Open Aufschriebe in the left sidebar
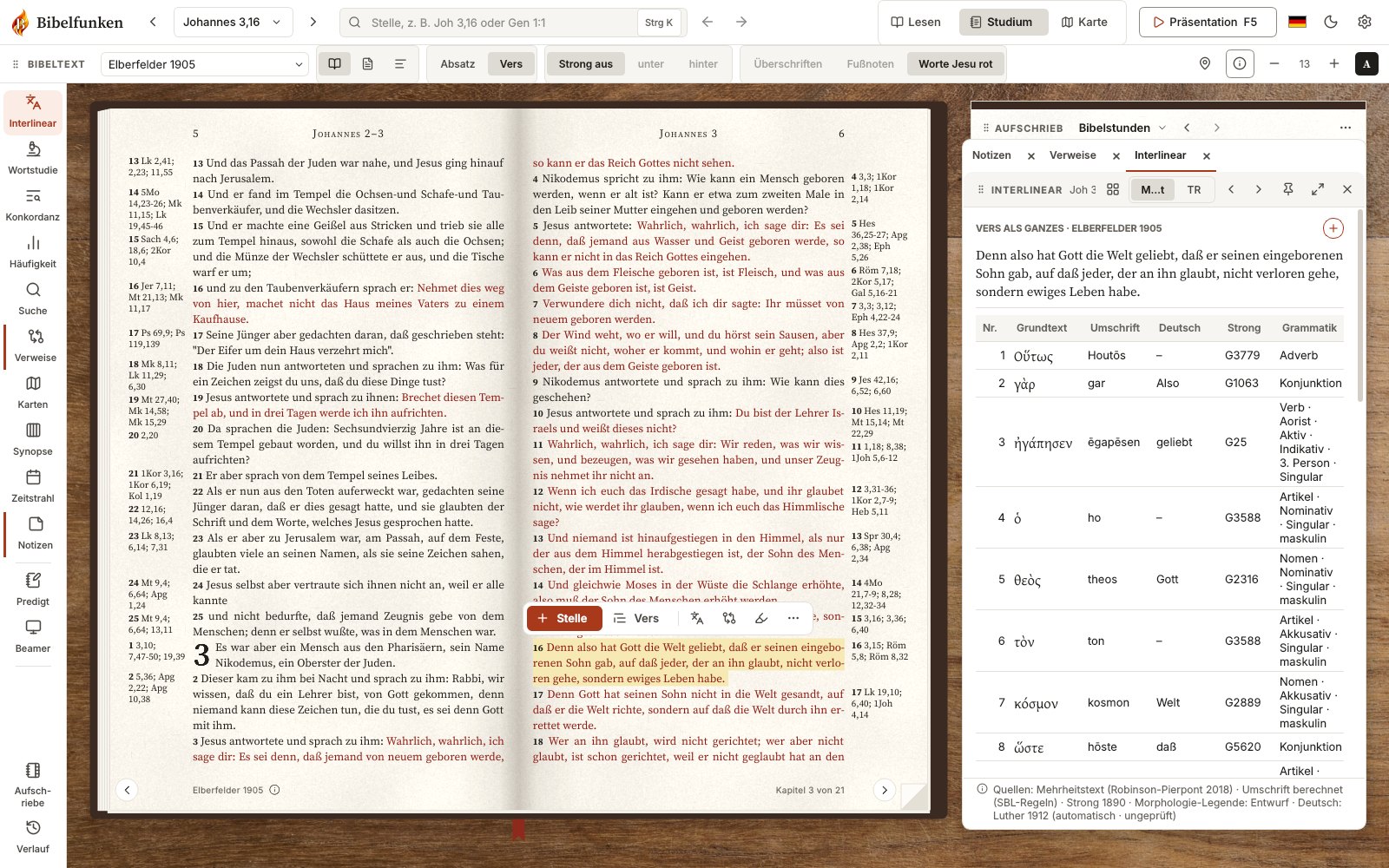1389x868 pixels. click(x=33, y=785)
